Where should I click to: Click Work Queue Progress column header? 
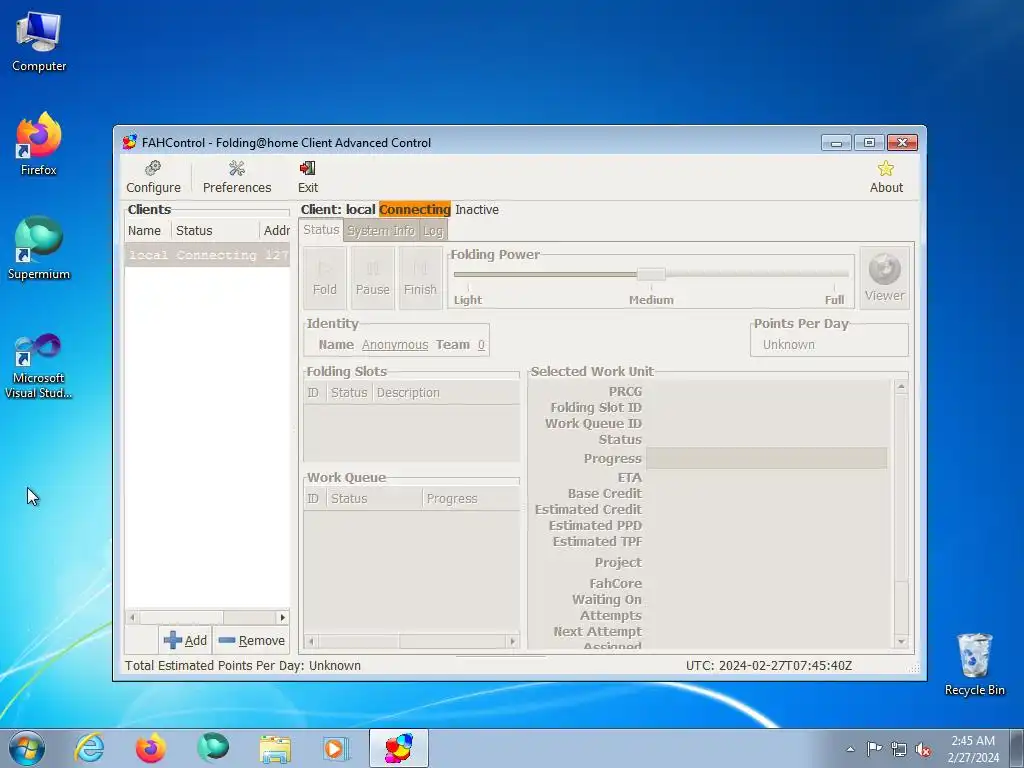pos(471,498)
